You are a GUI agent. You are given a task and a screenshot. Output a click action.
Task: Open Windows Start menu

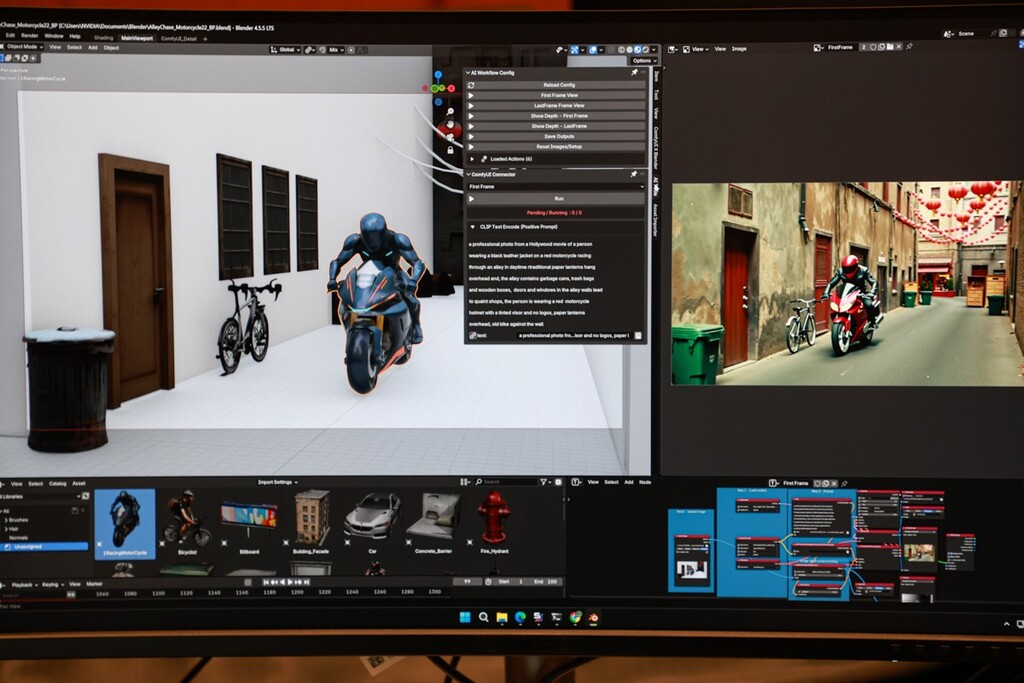coord(465,617)
